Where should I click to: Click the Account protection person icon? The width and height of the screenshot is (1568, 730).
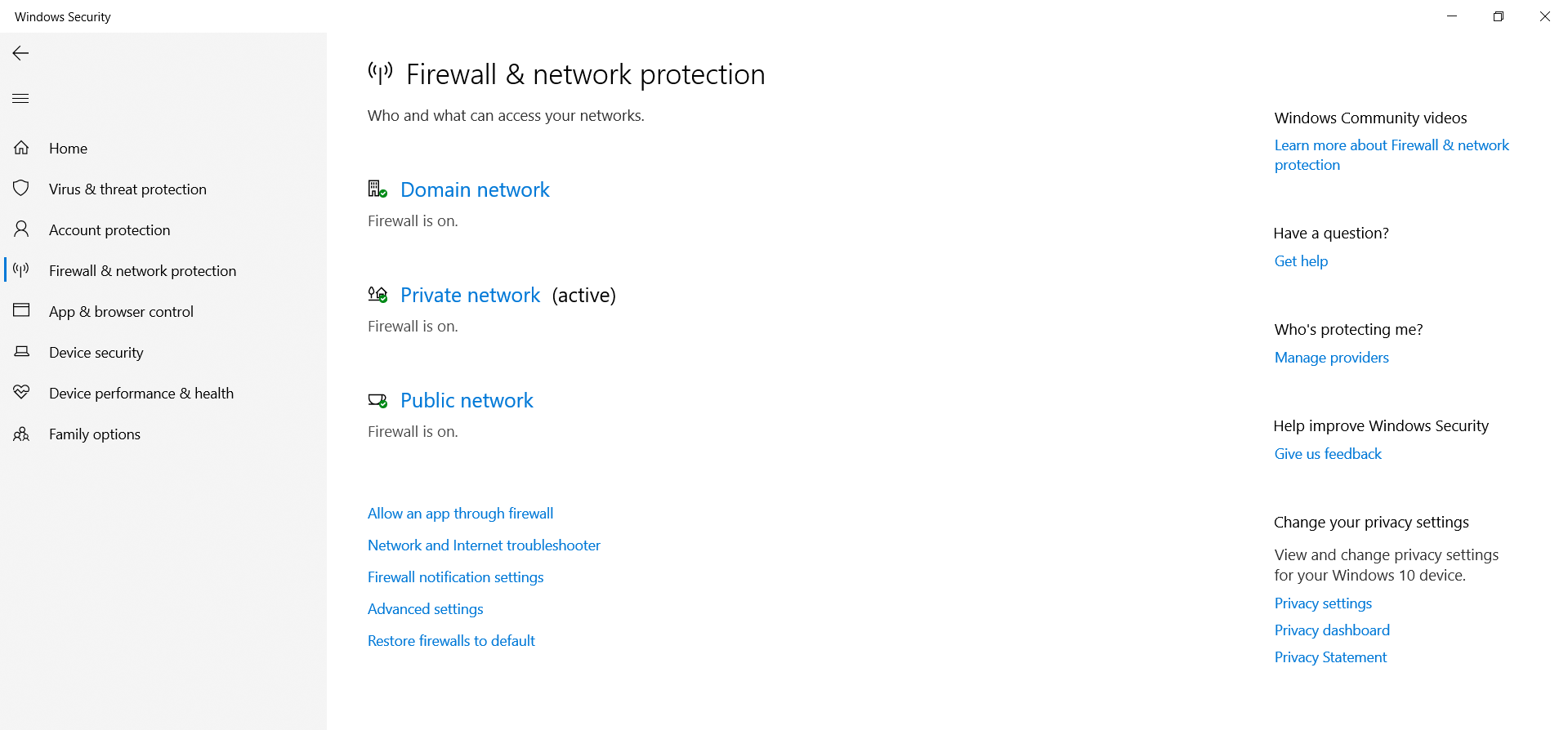[21, 229]
